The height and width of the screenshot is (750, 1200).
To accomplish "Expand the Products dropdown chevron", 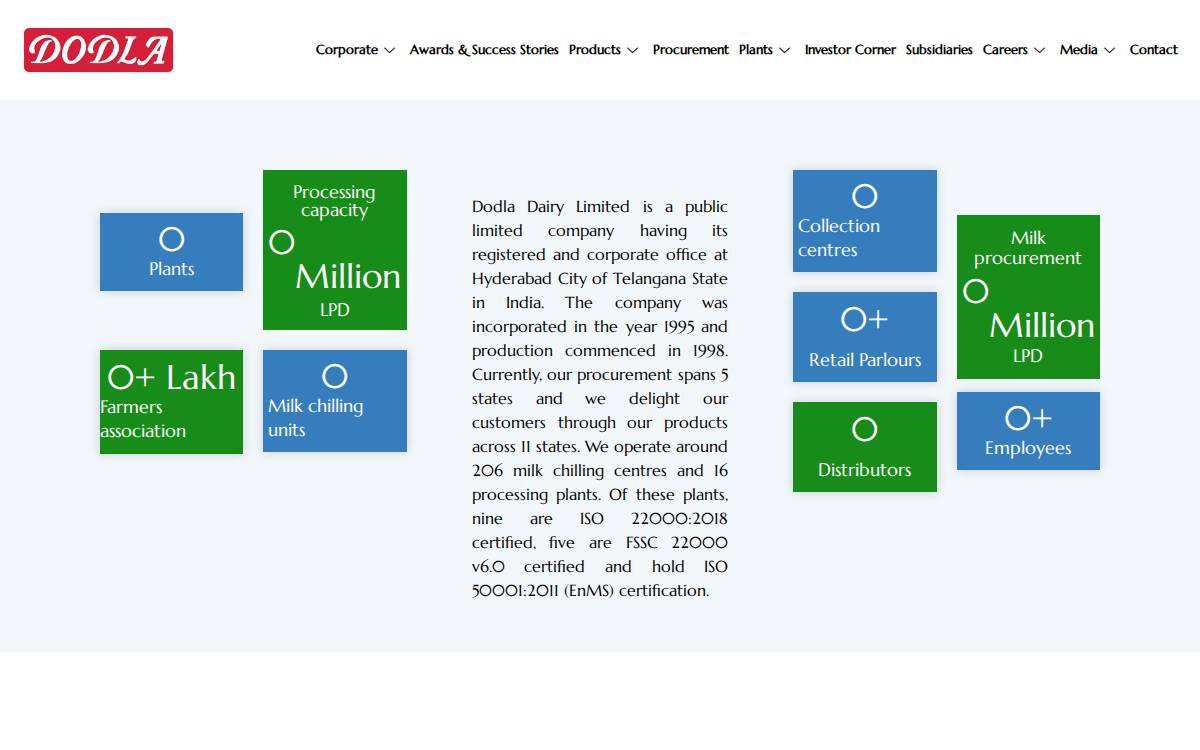I will coord(632,50).
